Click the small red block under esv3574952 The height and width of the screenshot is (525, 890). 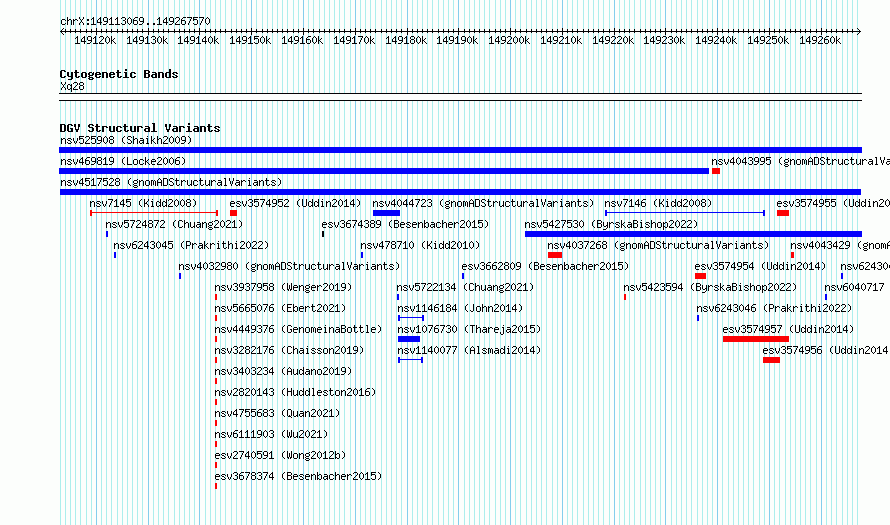tap(233, 213)
